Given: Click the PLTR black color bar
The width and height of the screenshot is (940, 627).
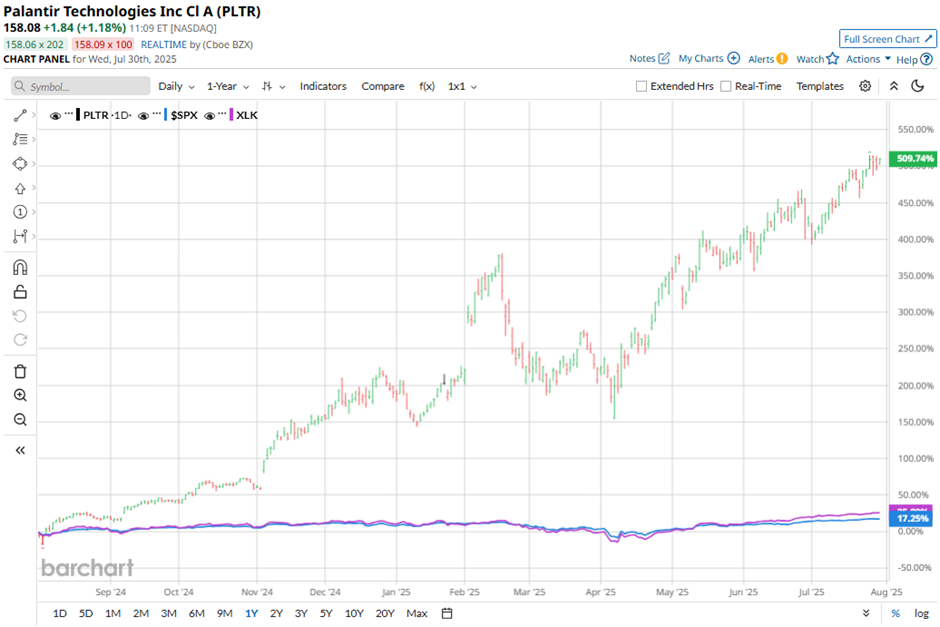Looking at the screenshot, I should point(78,115).
